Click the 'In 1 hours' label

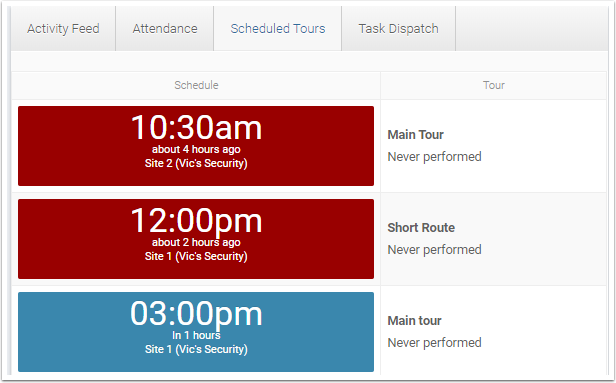(196, 335)
